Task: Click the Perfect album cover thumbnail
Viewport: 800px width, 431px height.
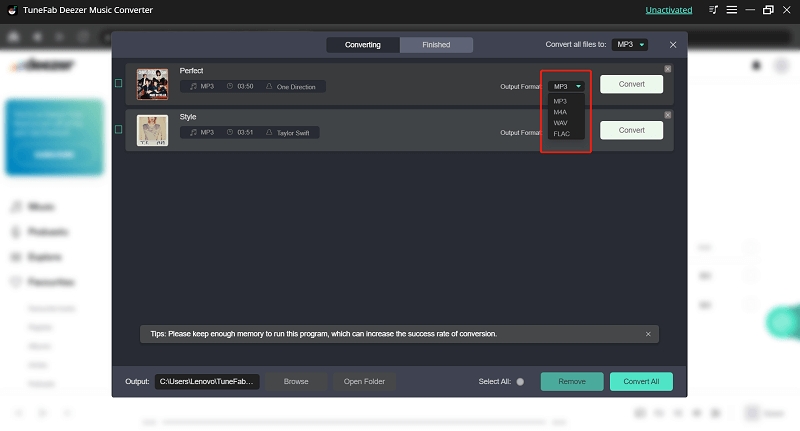Action: click(152, 84)
